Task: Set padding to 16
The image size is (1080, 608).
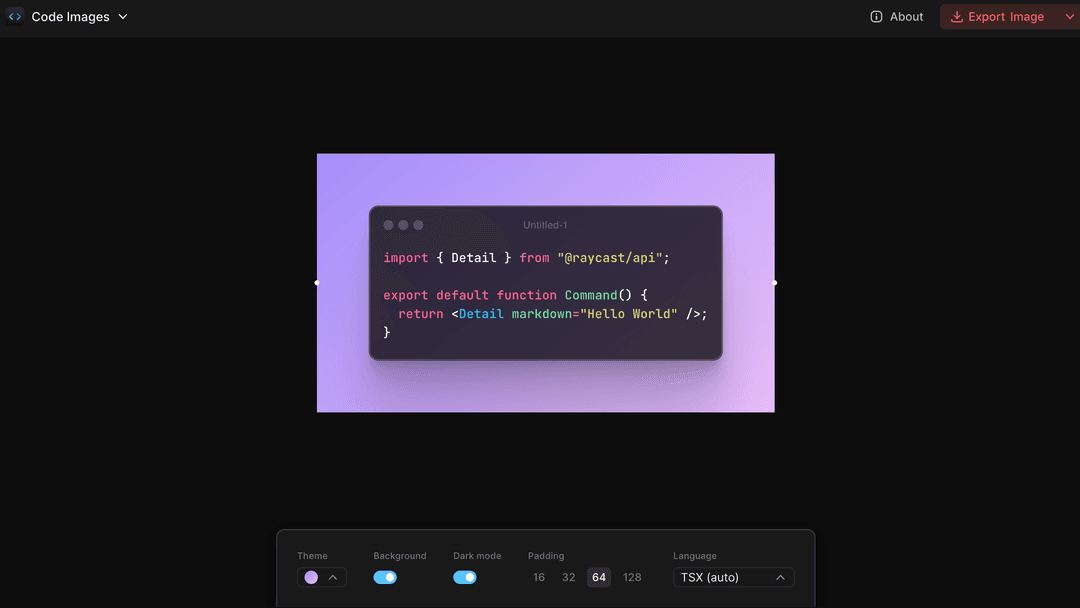Action: click(539, 577)
